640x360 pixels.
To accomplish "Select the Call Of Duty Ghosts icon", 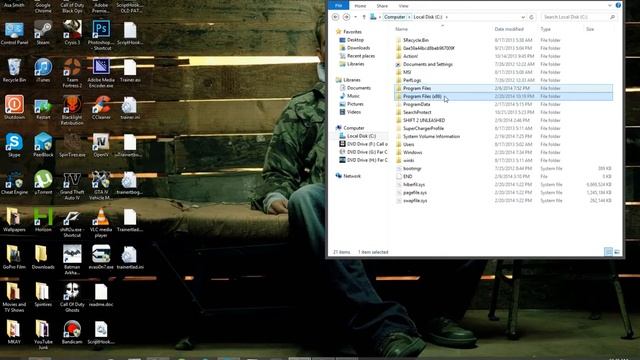I will click(x=72, y=298).
